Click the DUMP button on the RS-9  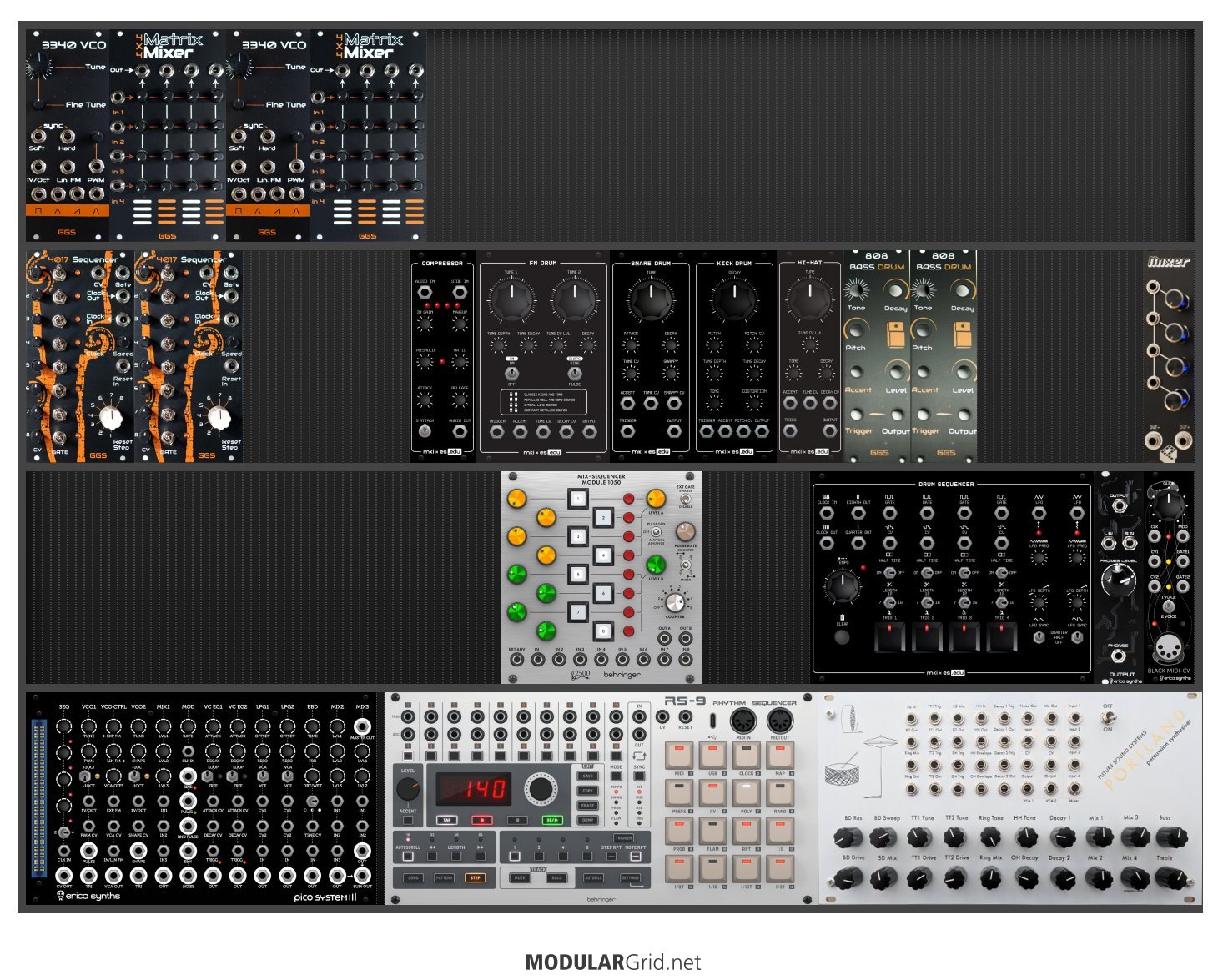pos(588,820)
